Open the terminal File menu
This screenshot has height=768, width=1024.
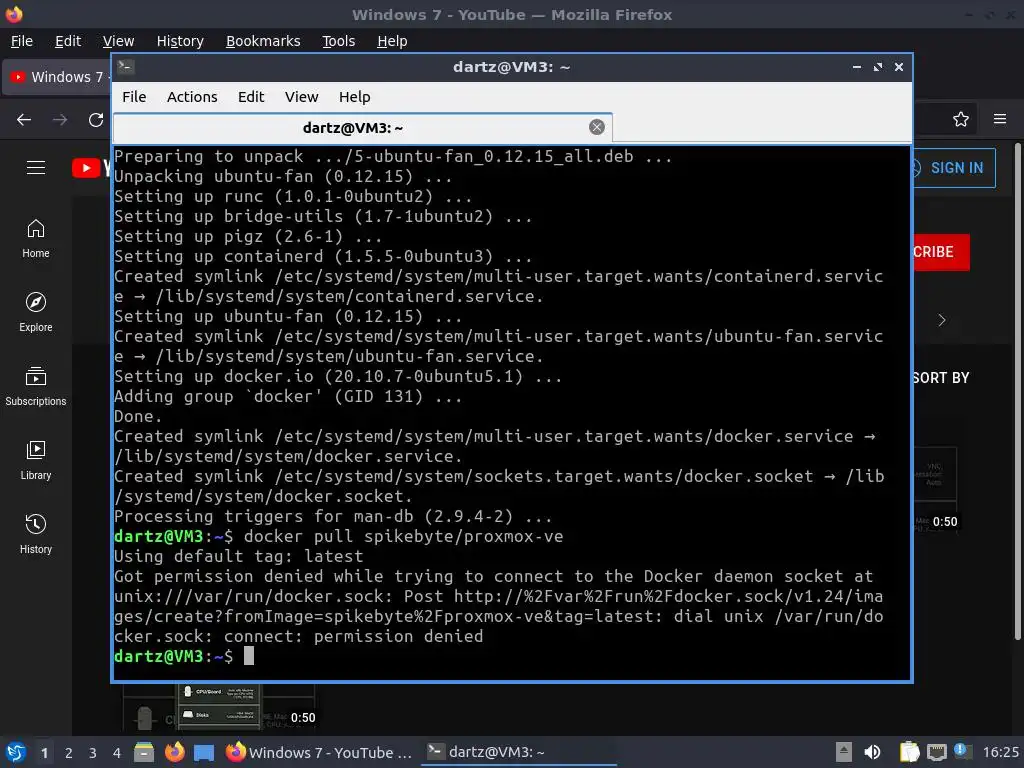pos(134,97)
